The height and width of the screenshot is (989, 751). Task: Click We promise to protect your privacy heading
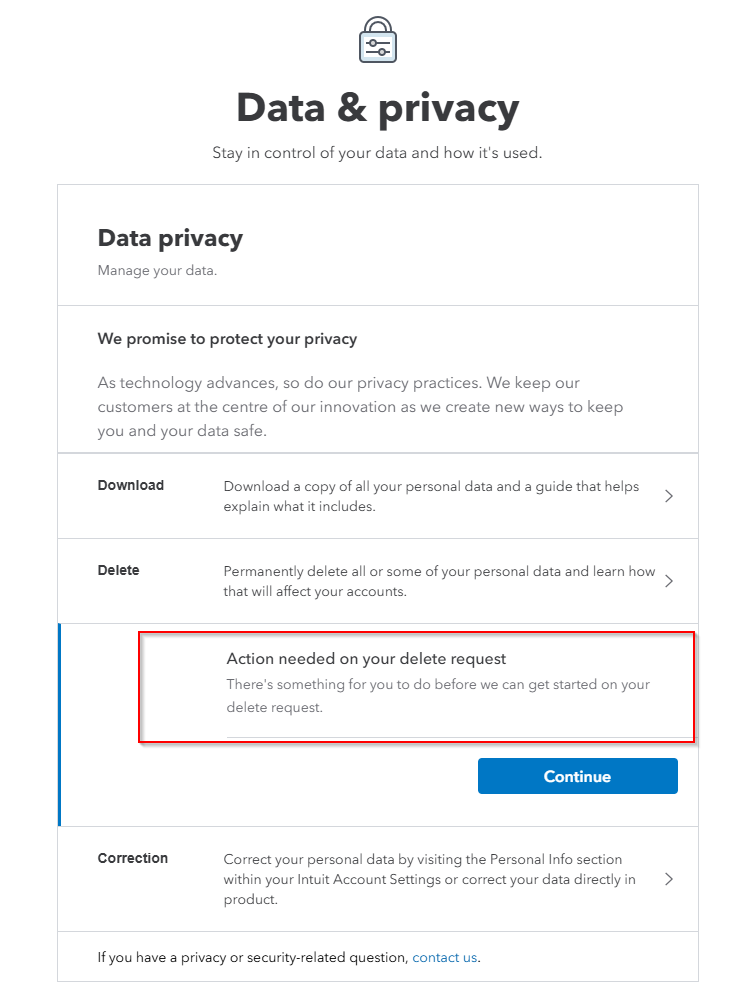pyautogui.click(x=227, y=339)
